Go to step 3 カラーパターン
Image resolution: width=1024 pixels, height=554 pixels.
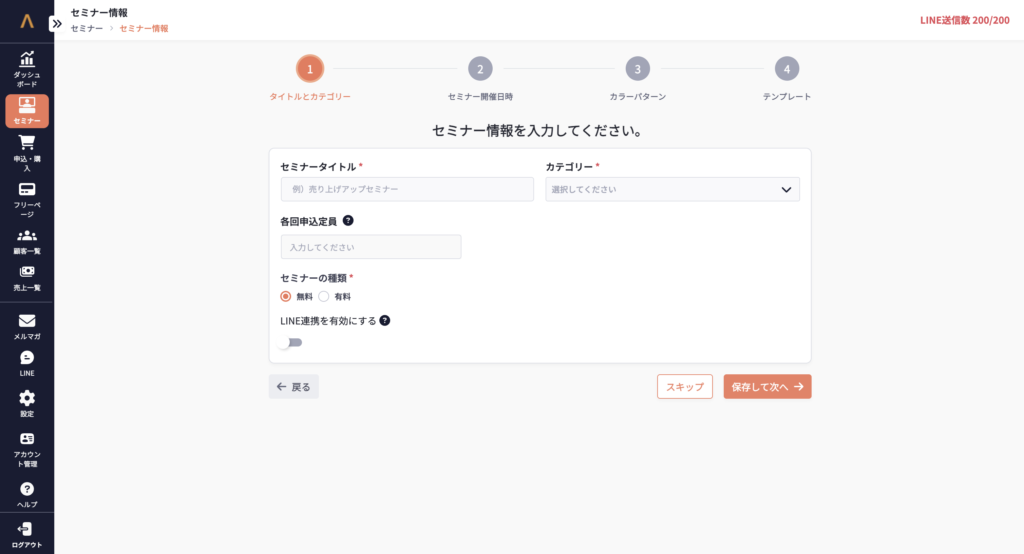637,69
